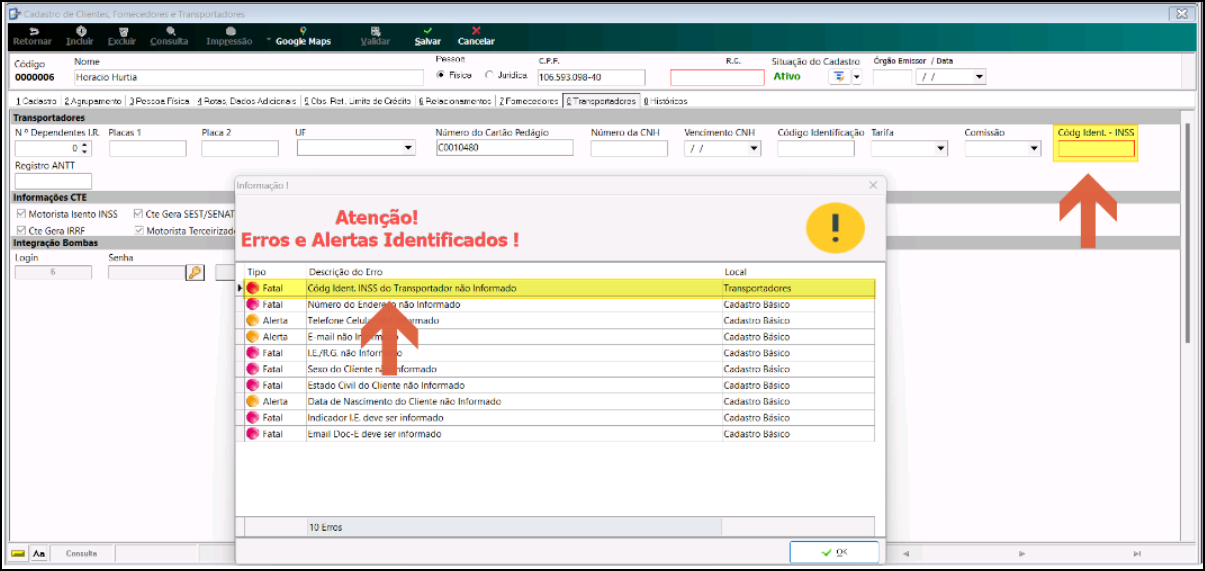Click the key icon next to Senha
The image size is (1205, 571).
[195, 272]
